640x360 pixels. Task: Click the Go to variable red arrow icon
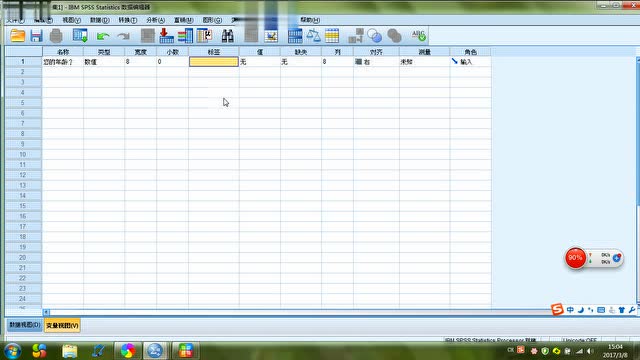click(166, 36)
